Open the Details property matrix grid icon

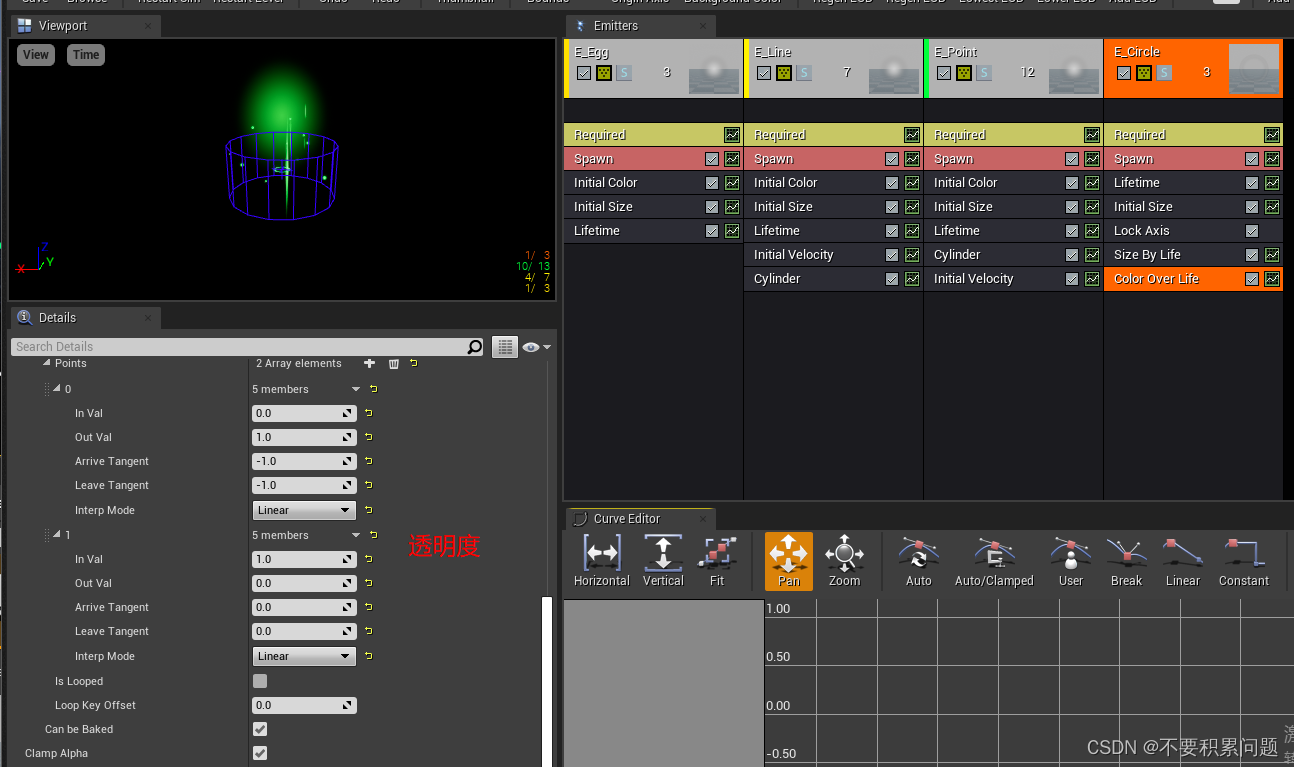(x=505, y=347)
